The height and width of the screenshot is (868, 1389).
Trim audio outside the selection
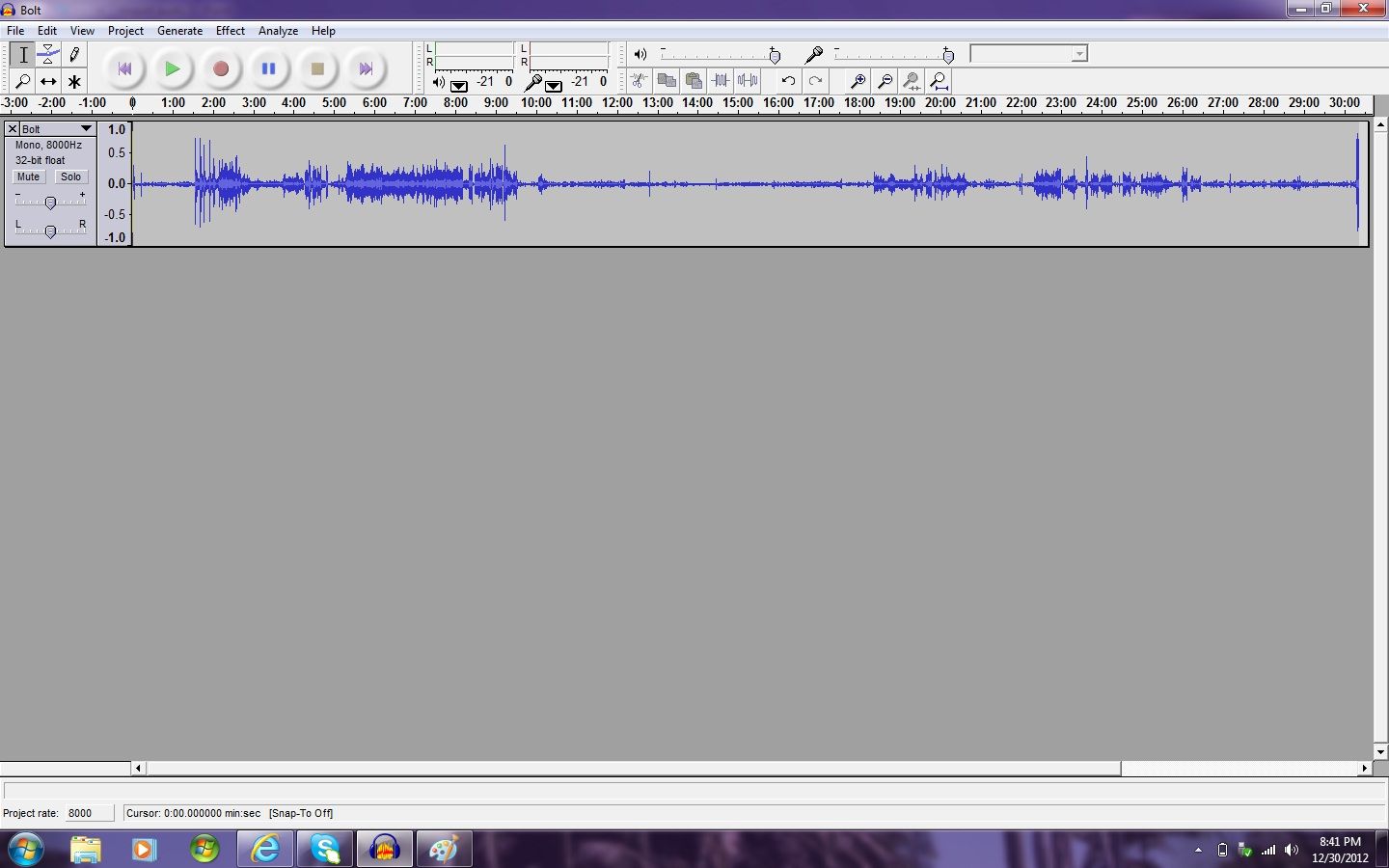point(721,81)
